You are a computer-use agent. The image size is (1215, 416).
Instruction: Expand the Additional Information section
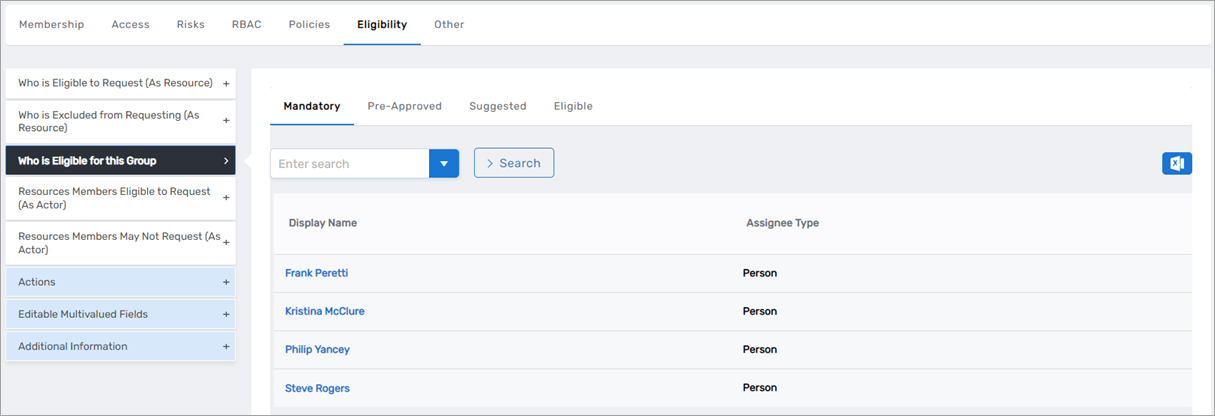[x=120, y=346]
